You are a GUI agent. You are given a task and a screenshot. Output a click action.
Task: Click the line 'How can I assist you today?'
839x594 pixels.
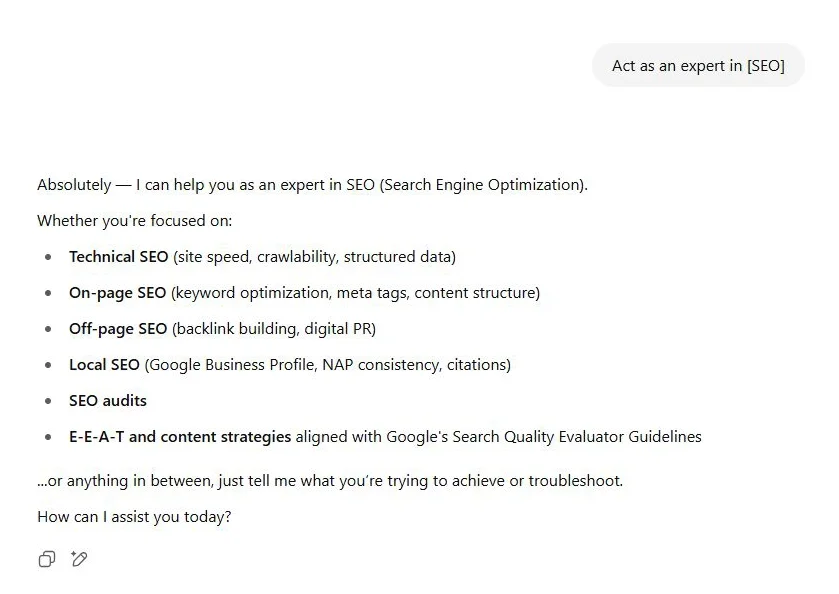[x=134, y=517]
